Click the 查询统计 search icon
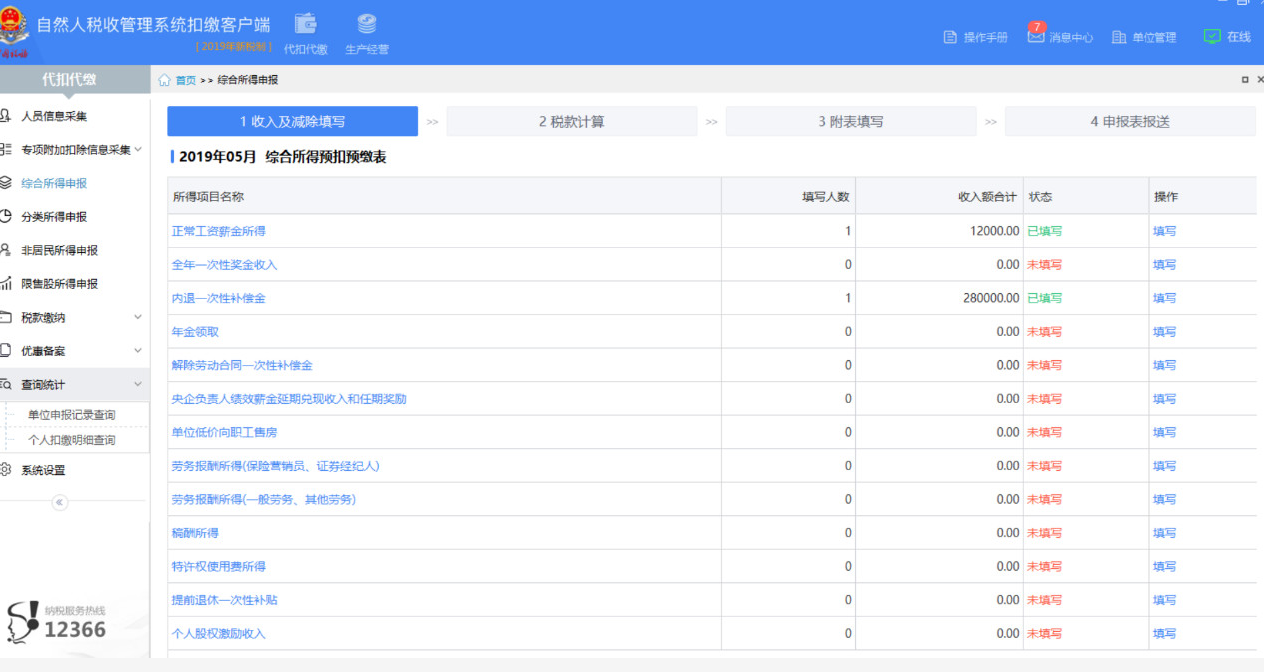 [6, 384]
